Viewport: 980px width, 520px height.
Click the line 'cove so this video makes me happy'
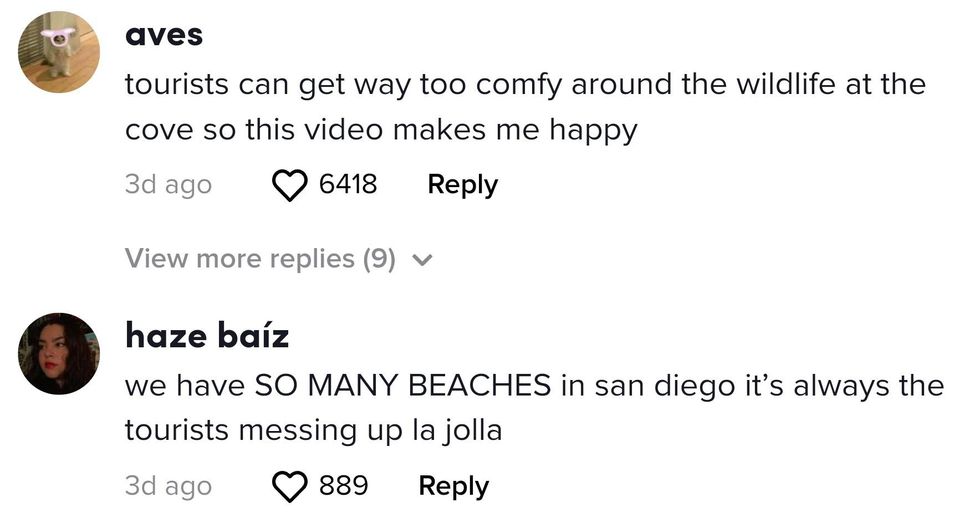click(x=380, y=131)
